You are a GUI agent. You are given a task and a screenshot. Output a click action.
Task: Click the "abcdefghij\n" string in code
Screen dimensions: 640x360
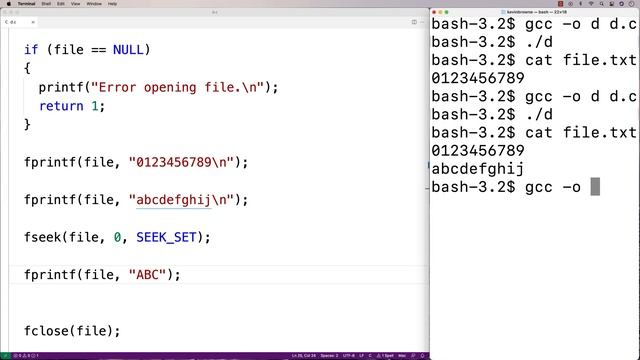(181, 200)
